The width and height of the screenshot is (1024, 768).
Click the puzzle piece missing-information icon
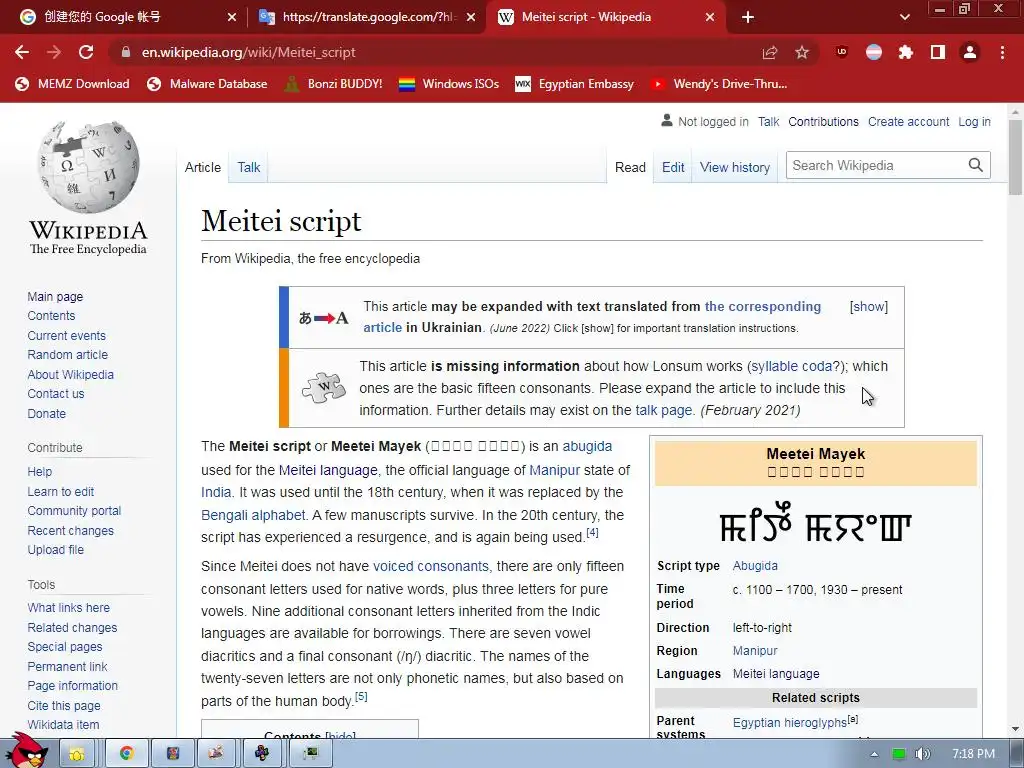323,388
